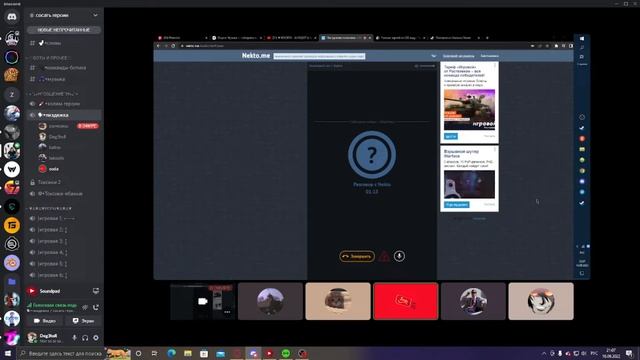The image size is (640, 360).
Task: Toggle noise suppression icon in voice panel
Action: [x=85, y=307]
